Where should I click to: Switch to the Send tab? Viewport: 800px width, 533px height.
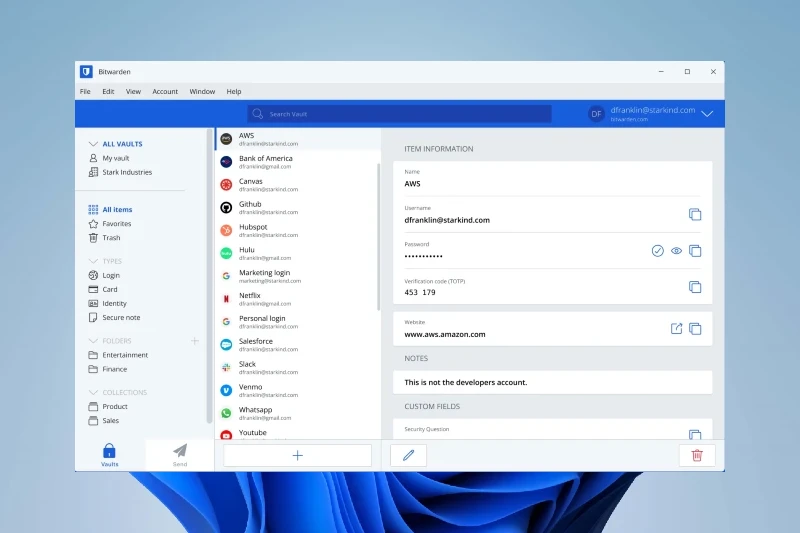click(180, 455)
